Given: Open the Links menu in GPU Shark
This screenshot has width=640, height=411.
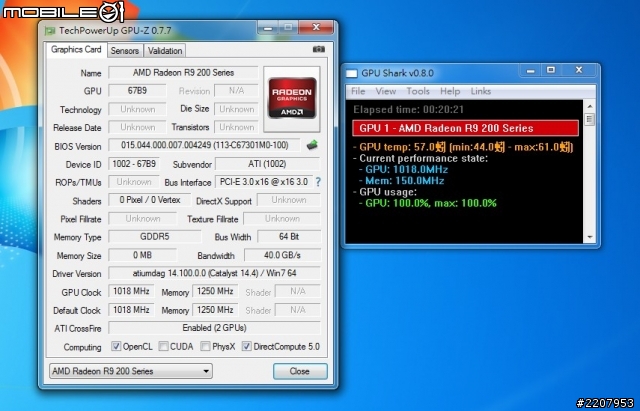Looking at the screenshot, I should [481, 91].
